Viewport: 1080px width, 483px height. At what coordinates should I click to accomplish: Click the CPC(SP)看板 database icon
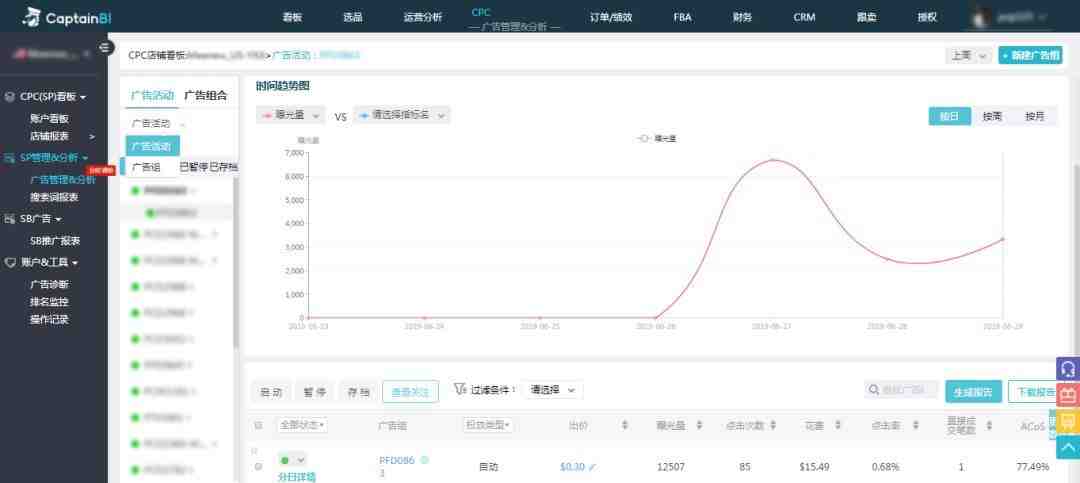10,97
